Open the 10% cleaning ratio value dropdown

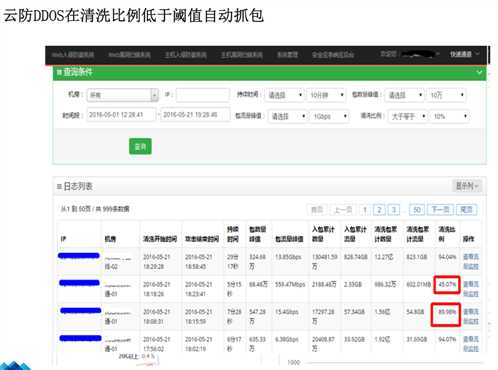pos(450,116)
